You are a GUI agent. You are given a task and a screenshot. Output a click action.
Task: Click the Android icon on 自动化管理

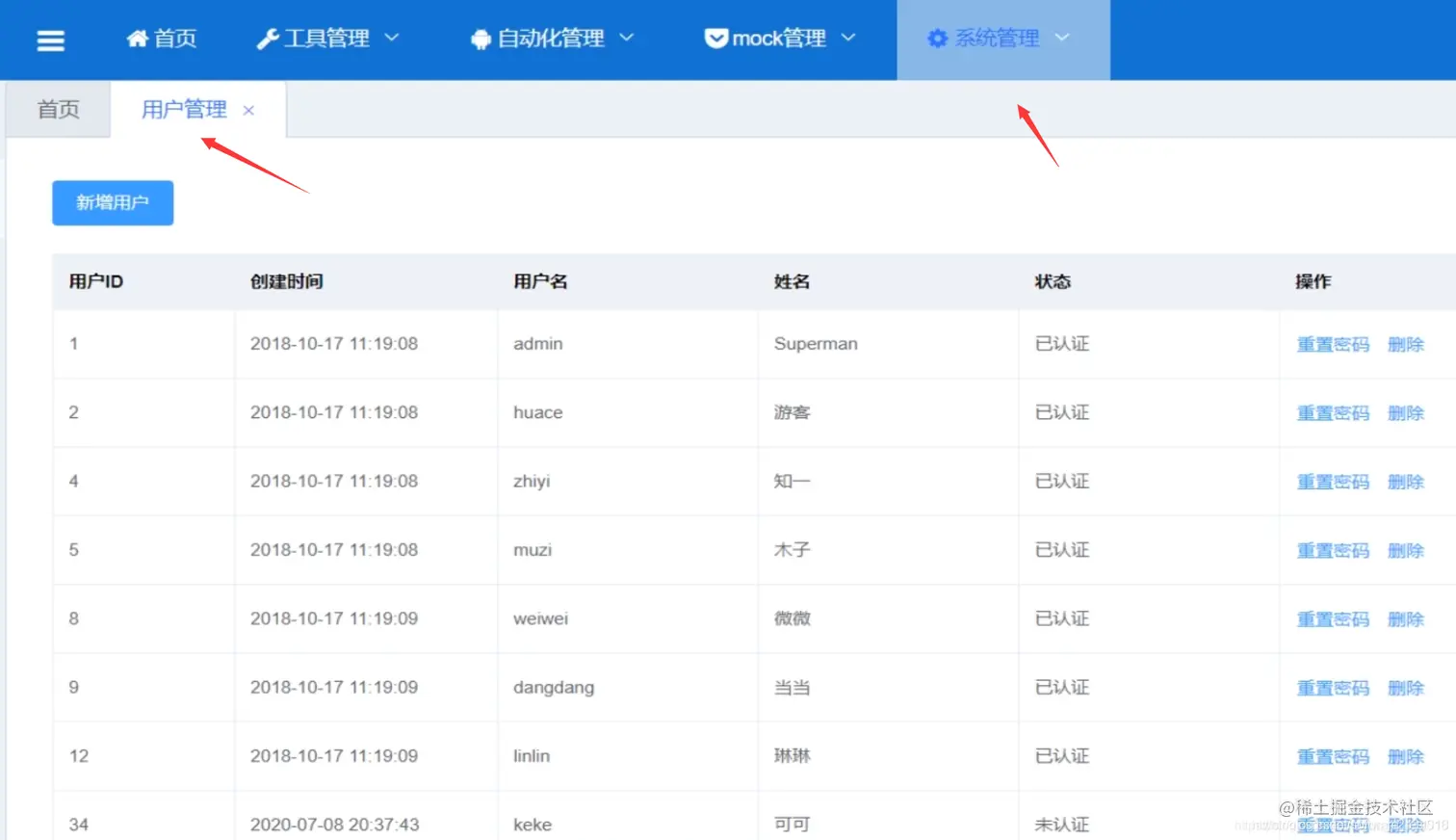[x=481, y=39]
